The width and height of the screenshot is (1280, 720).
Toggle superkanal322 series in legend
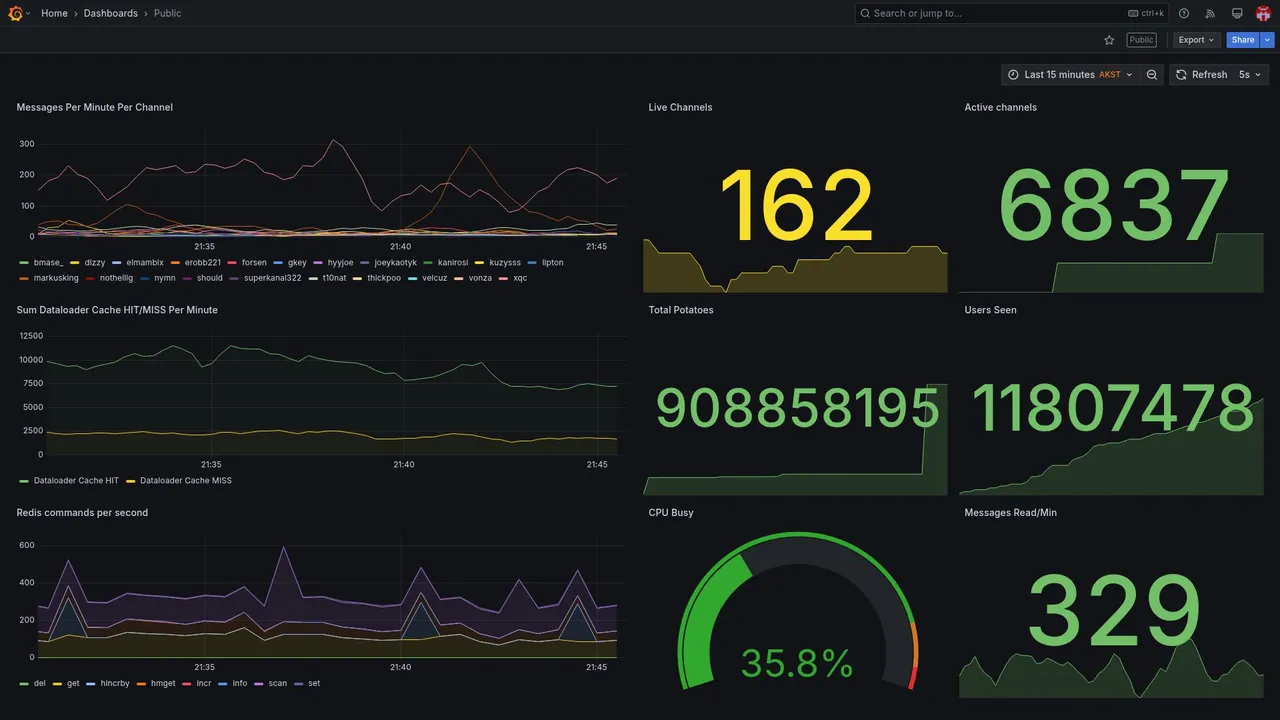(x=272, y=278)
